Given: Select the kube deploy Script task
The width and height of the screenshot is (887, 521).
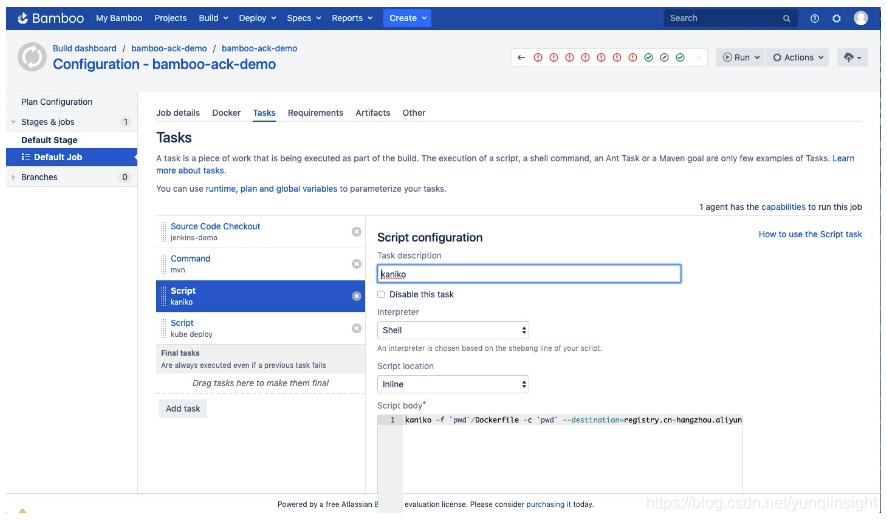Looking at the screenshot, I should pos(260,328).
